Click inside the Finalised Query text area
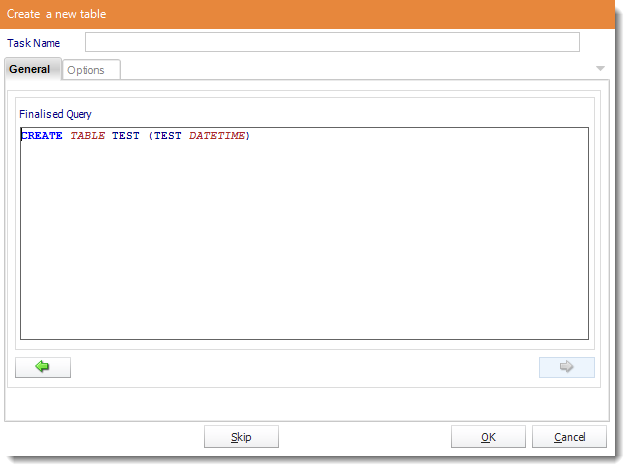The width and height of the screenshot is (630, 471). [305, 233]
